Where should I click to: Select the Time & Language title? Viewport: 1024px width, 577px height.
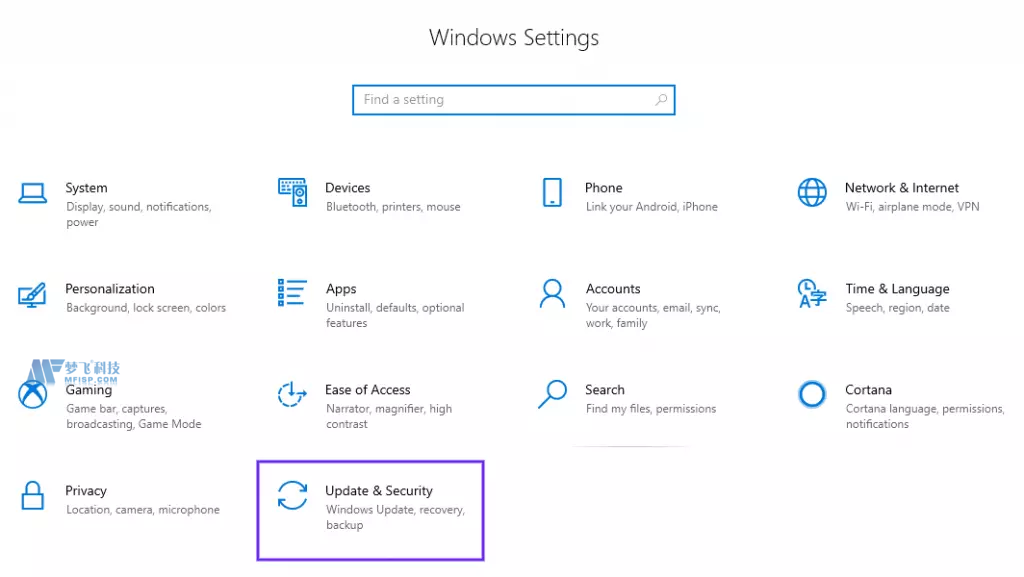coord(897,289)
